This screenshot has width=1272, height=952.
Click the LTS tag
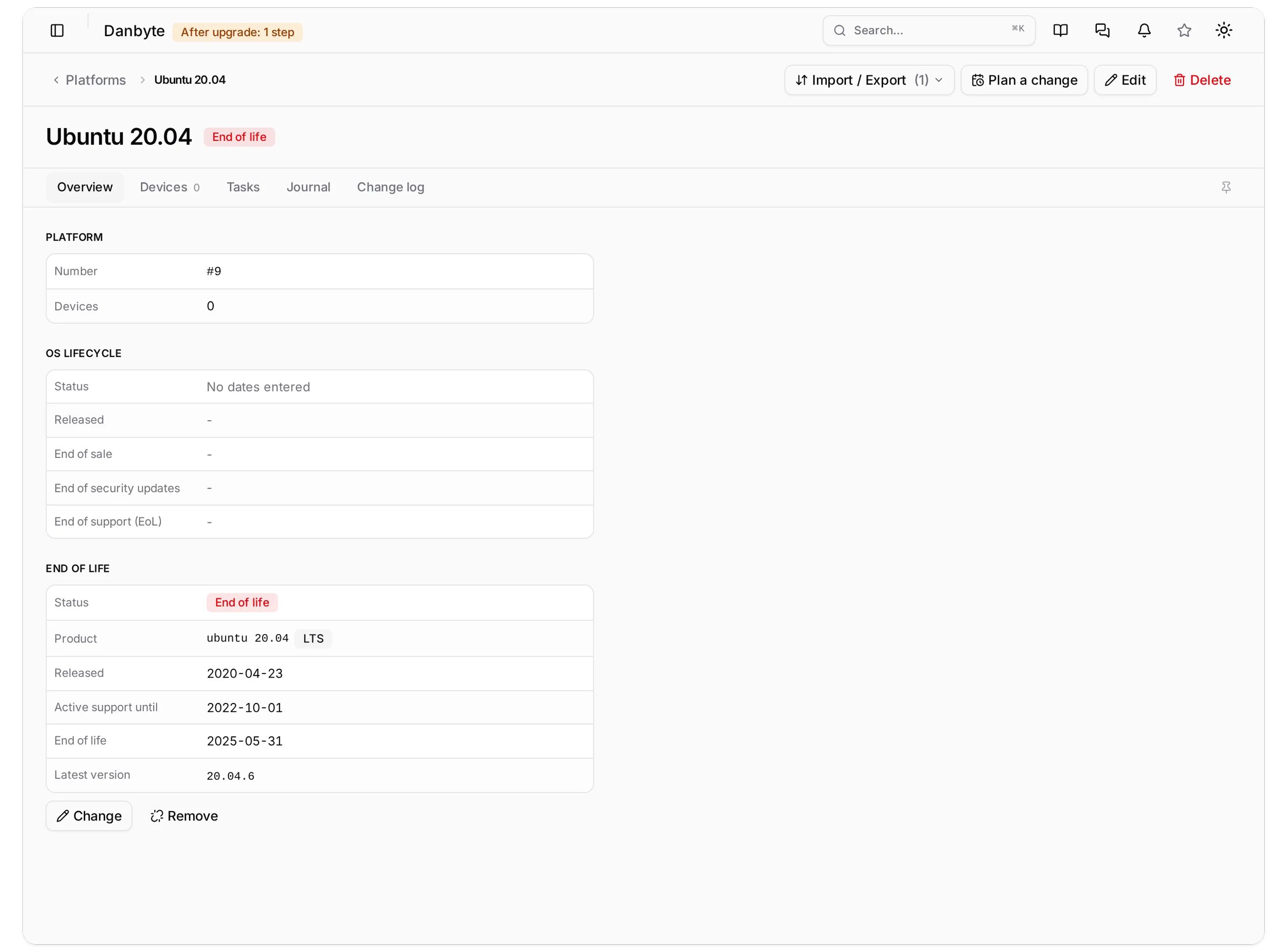coord(314,638)
